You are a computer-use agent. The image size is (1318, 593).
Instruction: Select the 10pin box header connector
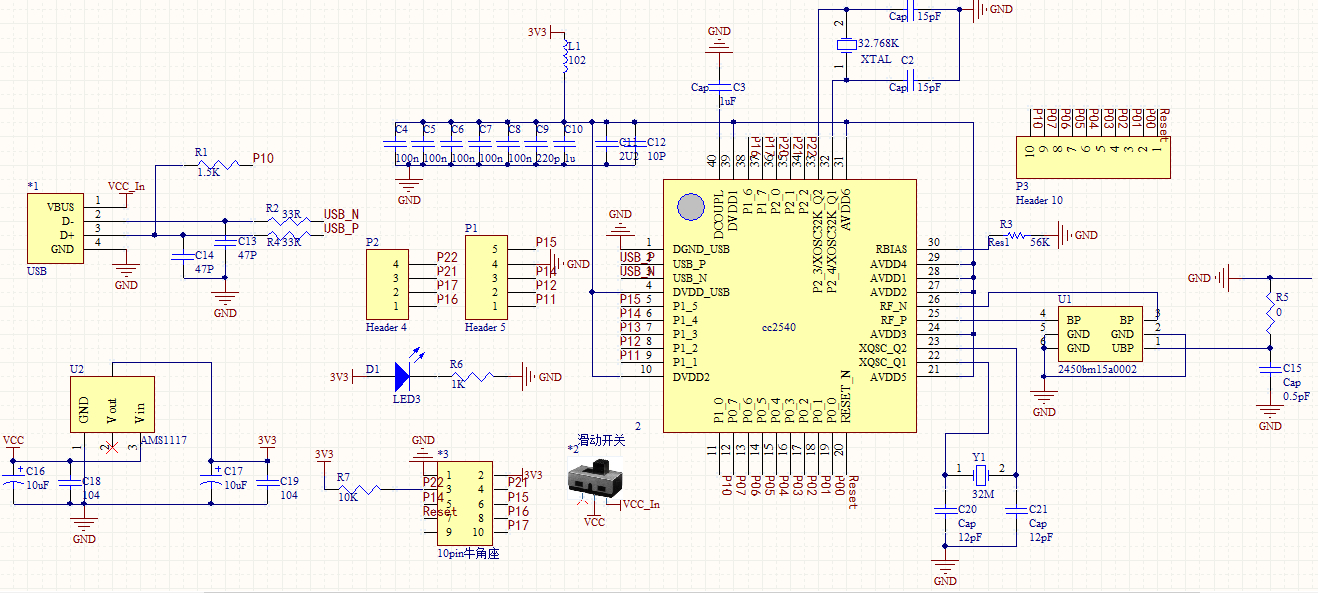pyautogui.click(x=466, y=504)
